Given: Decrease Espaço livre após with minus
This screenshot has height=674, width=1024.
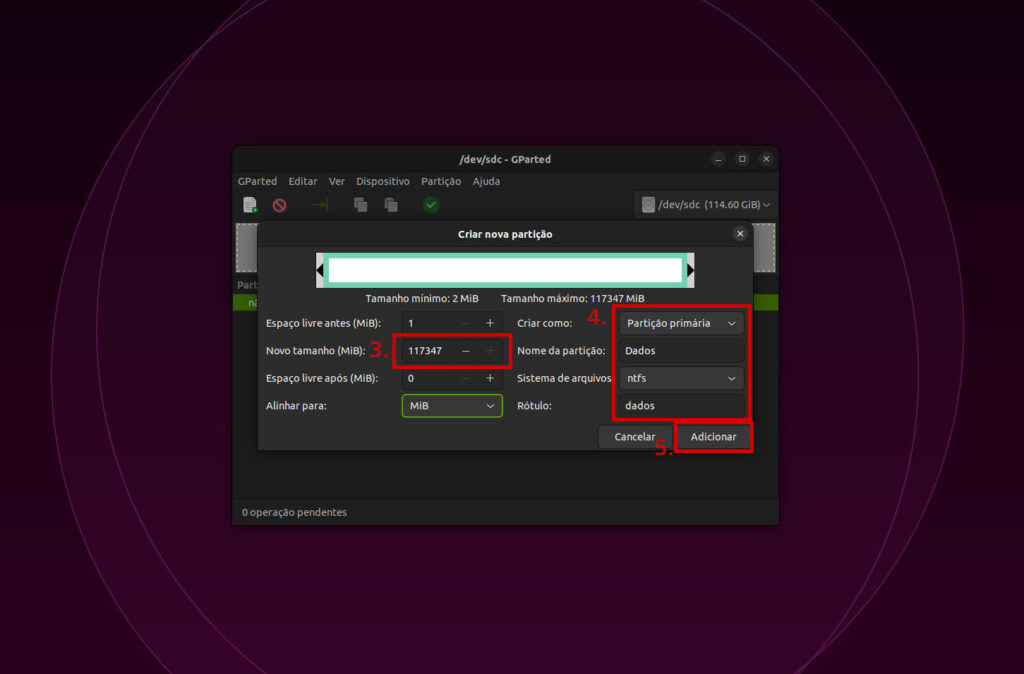Looking at the screenshot, I should [466, 378].
